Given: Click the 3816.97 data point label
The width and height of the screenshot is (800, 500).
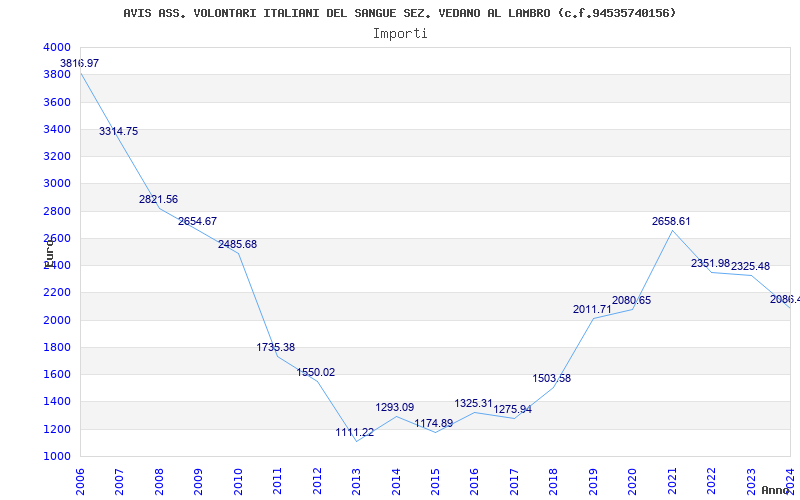Looking at the screenshot, I should 80,64.
